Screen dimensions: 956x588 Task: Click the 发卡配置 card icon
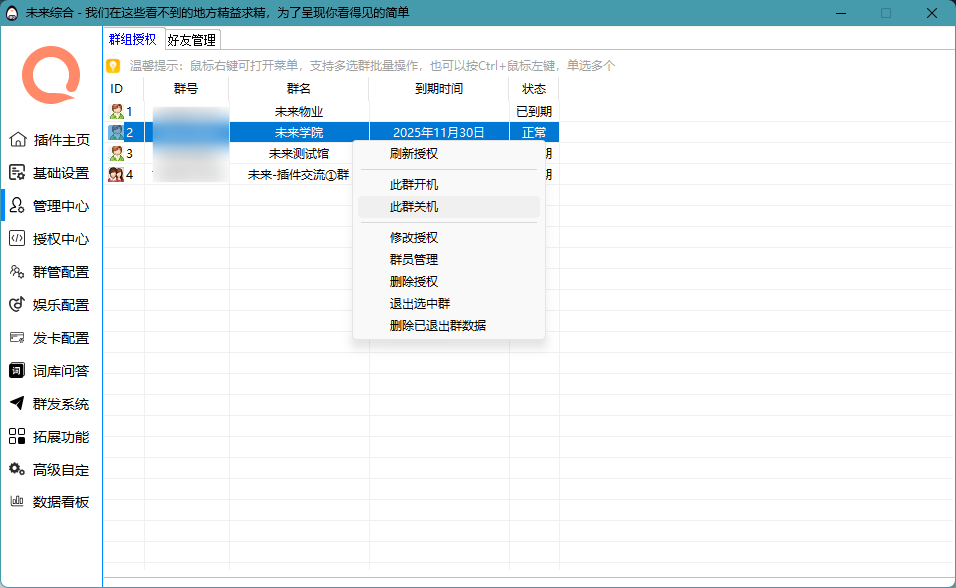pos(17,338)
